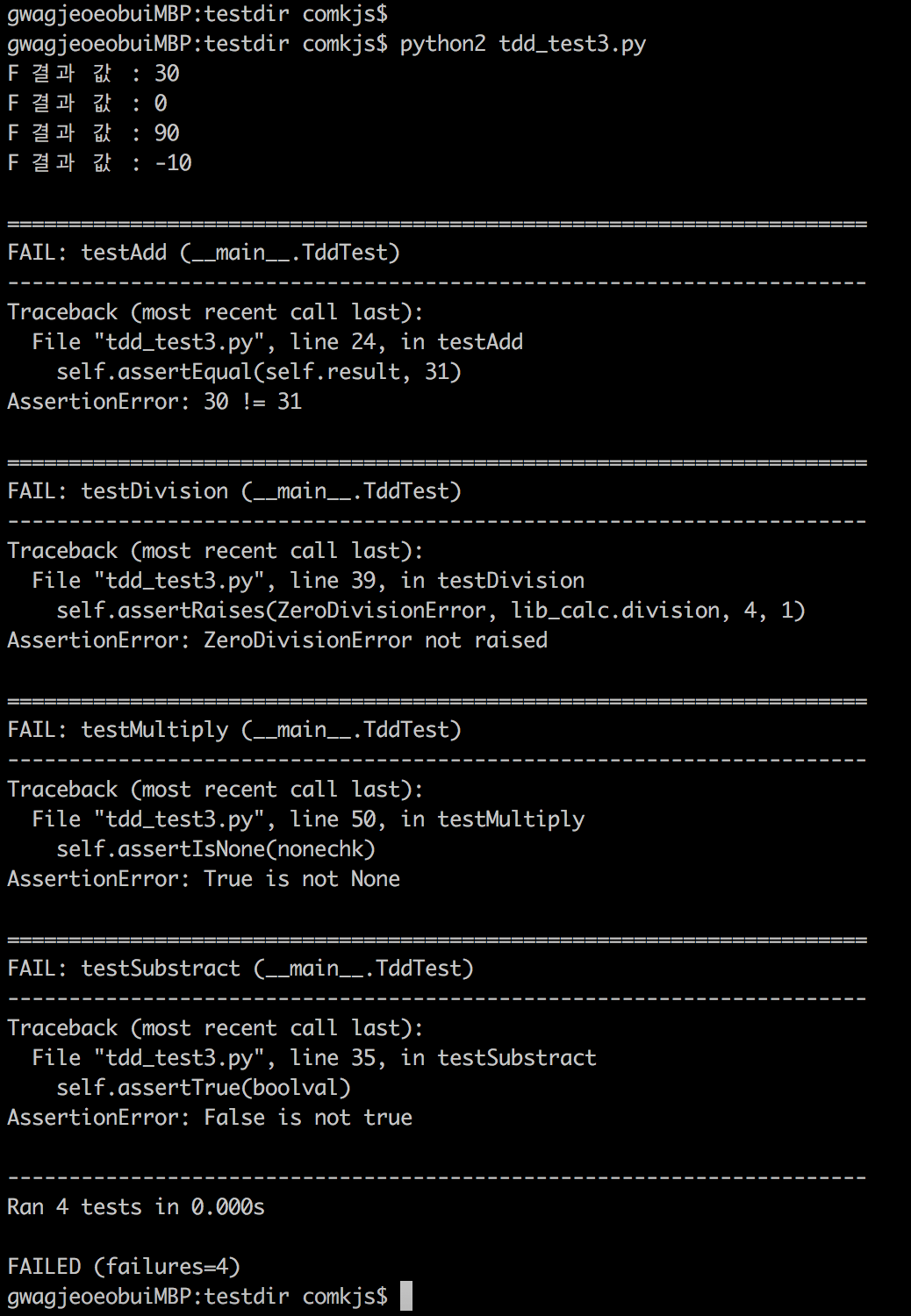Click the FAIL: testDivision header line
The width and height of the screenshot is (911, 1316).
[233, 491]
